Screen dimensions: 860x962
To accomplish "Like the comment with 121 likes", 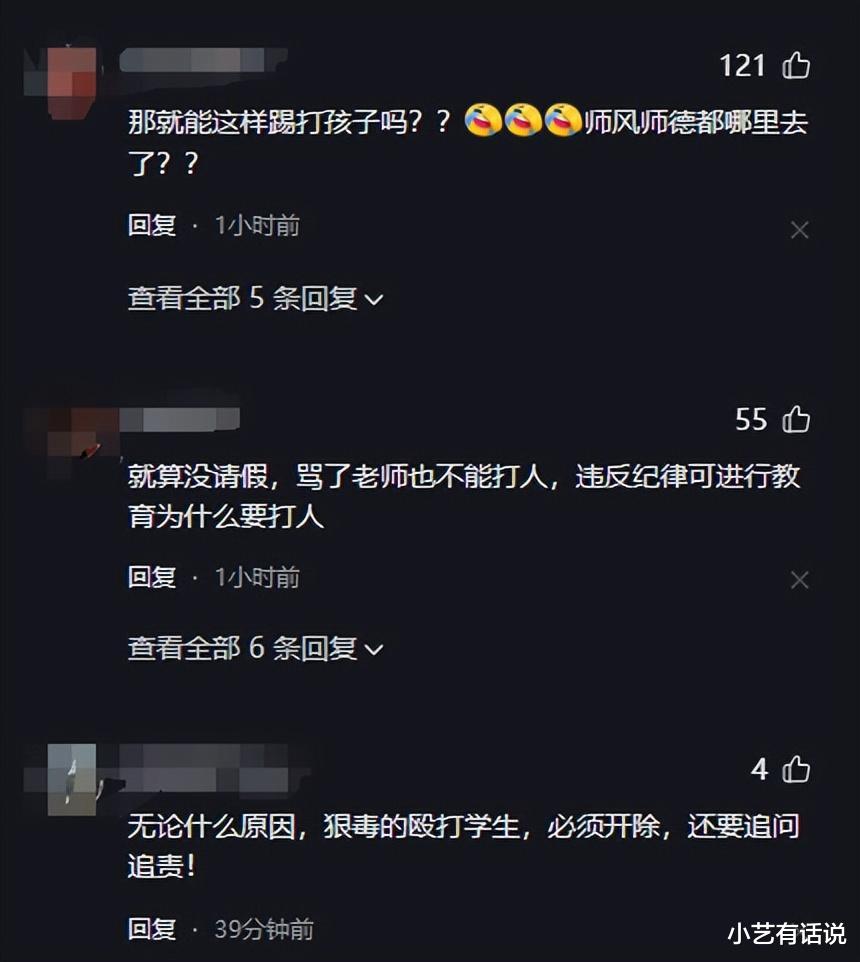I will (796, 64).
